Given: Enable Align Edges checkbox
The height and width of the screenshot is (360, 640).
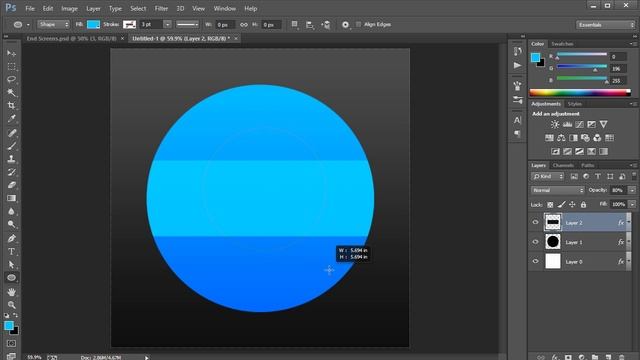Looking at the screenshot, I should coord(358,24).
